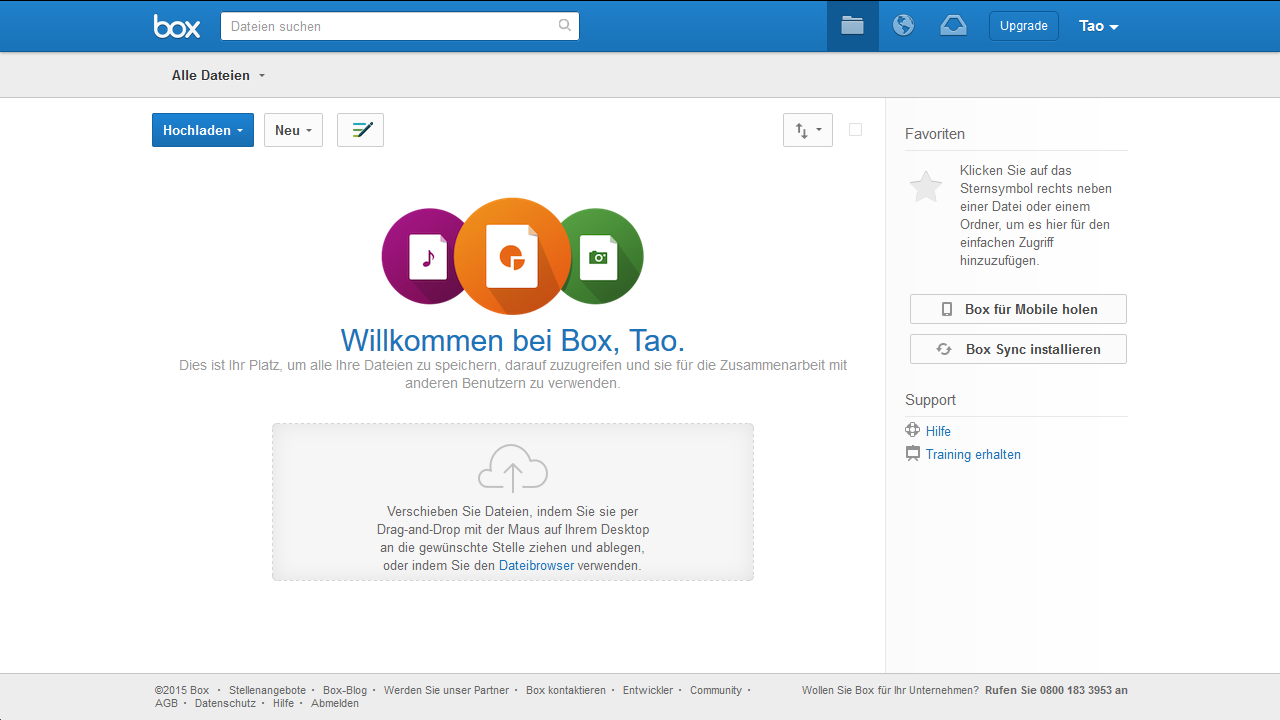Click the orange presentation file icon
The width and height of the screenshot is (1280, 720).
512,257
